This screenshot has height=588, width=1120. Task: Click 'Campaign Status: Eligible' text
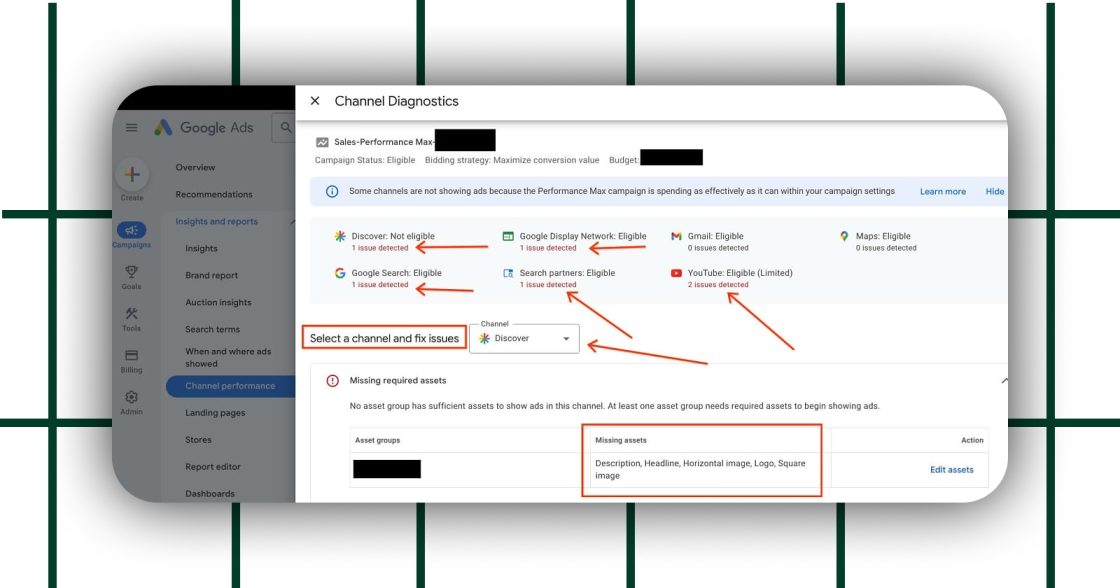pos(364,160)
